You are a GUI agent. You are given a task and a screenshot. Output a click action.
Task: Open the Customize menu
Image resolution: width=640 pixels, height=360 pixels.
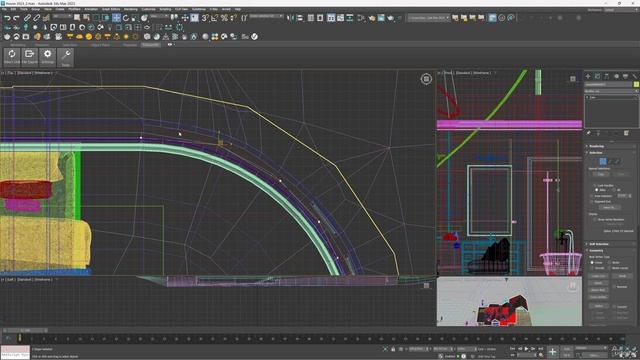[x=149, y=9]
